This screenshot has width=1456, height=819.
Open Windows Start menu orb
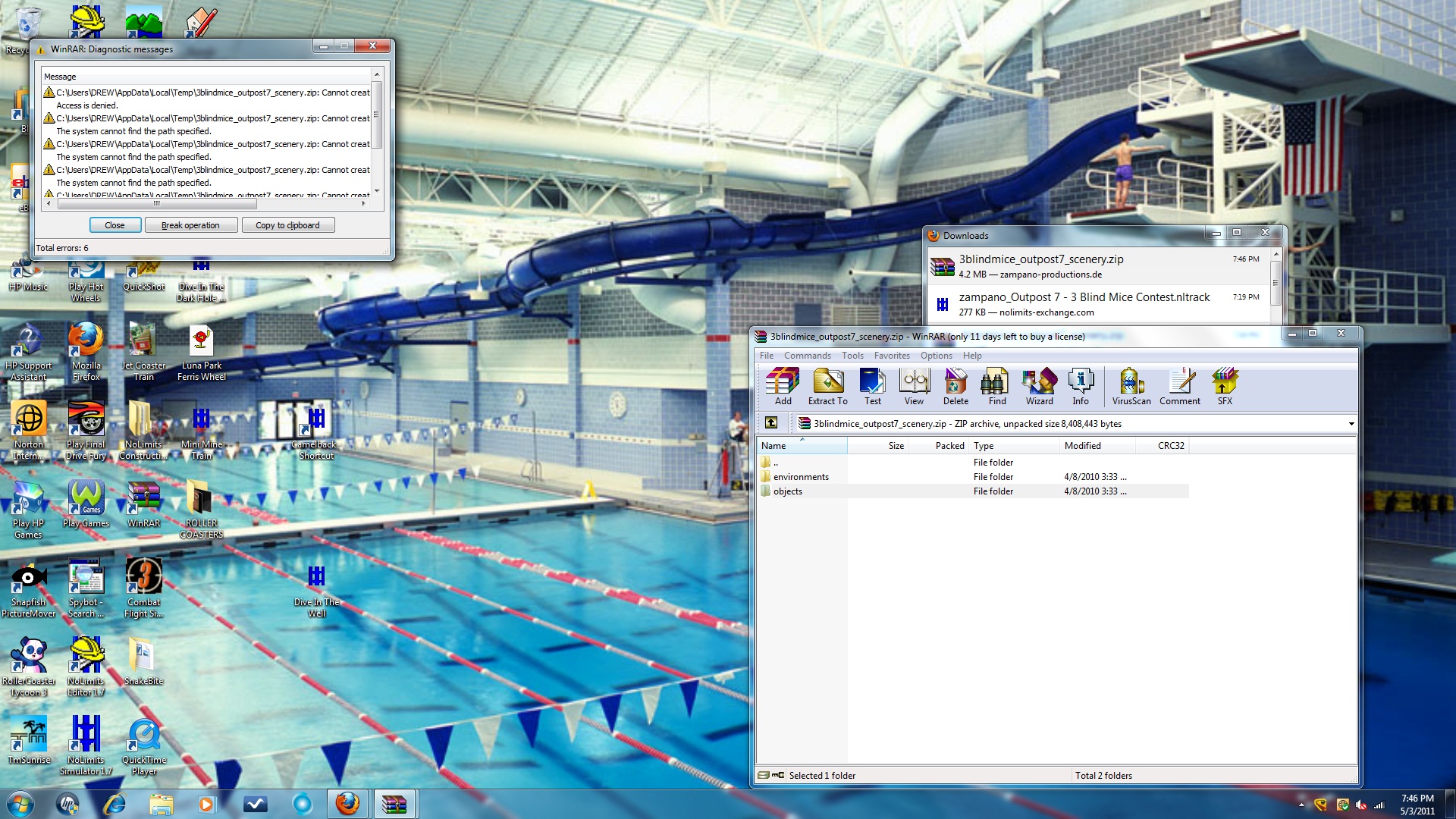click(x=20, y=804)
